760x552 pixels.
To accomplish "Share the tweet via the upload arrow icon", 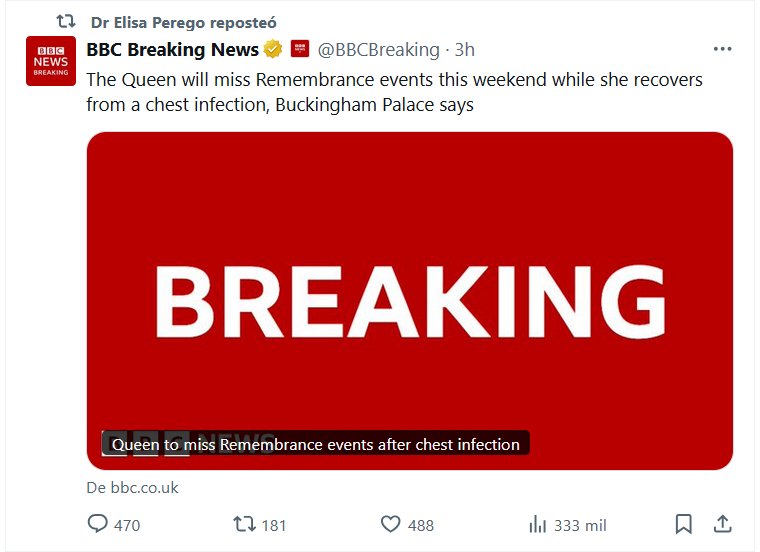I will pos(721,524).
